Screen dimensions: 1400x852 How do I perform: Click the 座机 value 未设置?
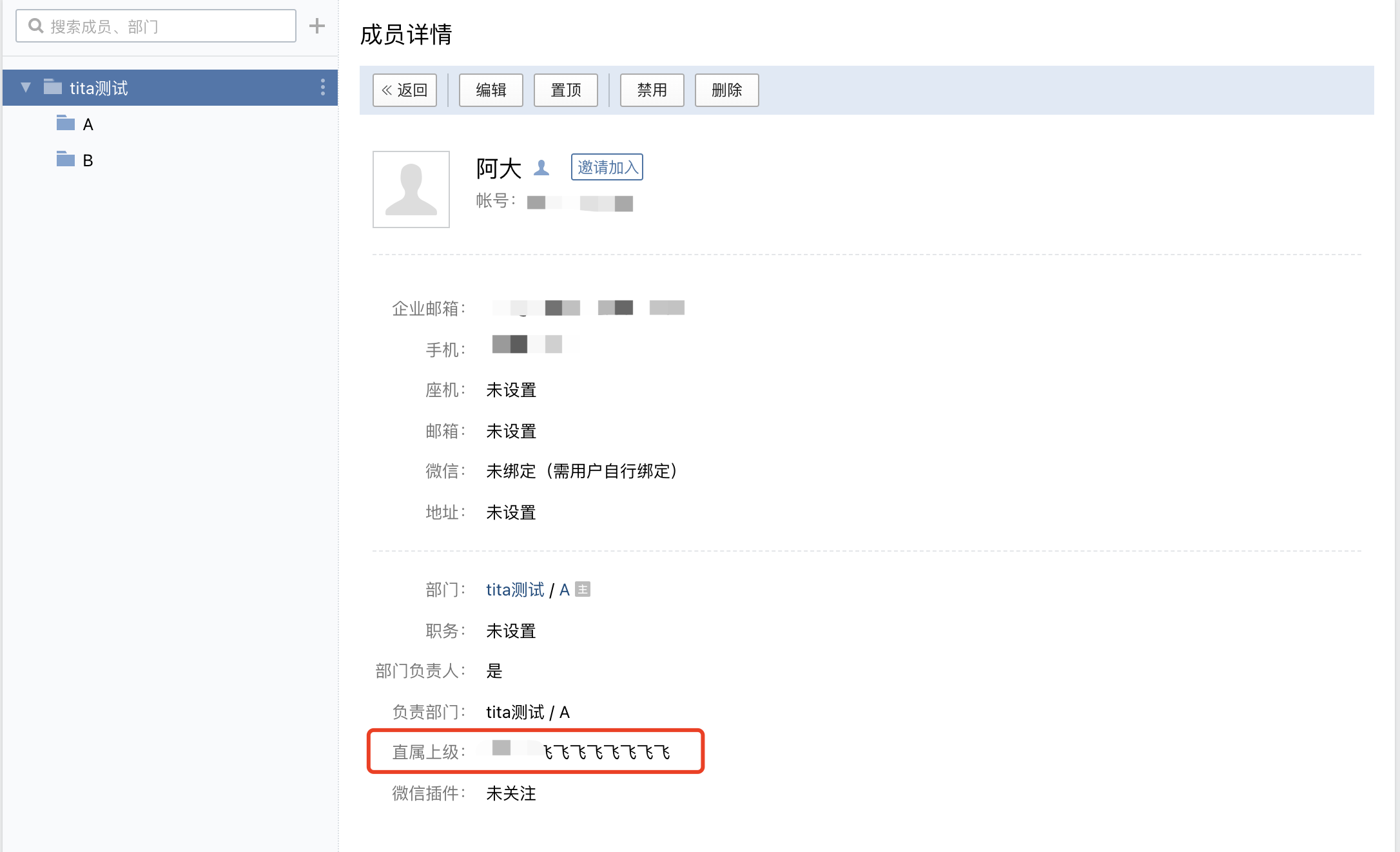[511, 390]
